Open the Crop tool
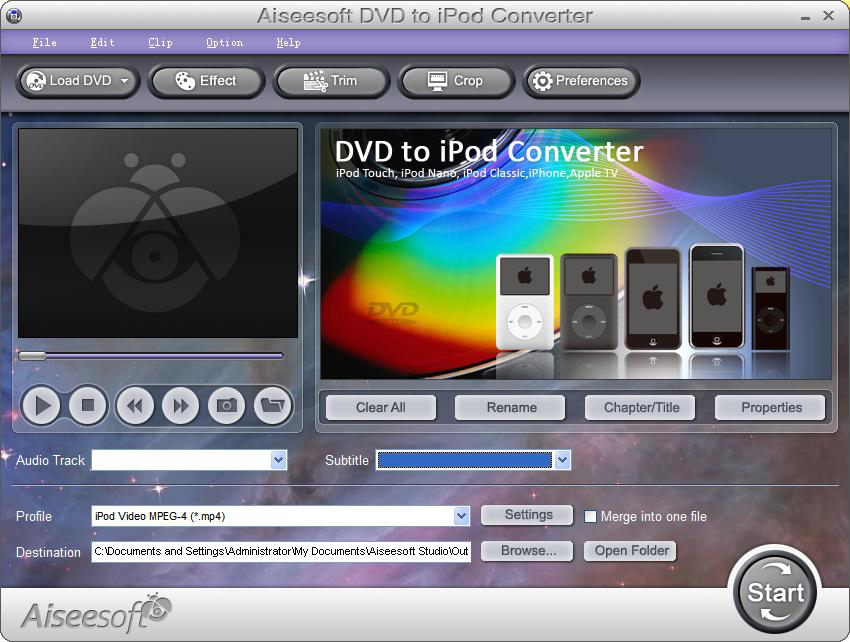850x642 pixels. pos(455,81)
